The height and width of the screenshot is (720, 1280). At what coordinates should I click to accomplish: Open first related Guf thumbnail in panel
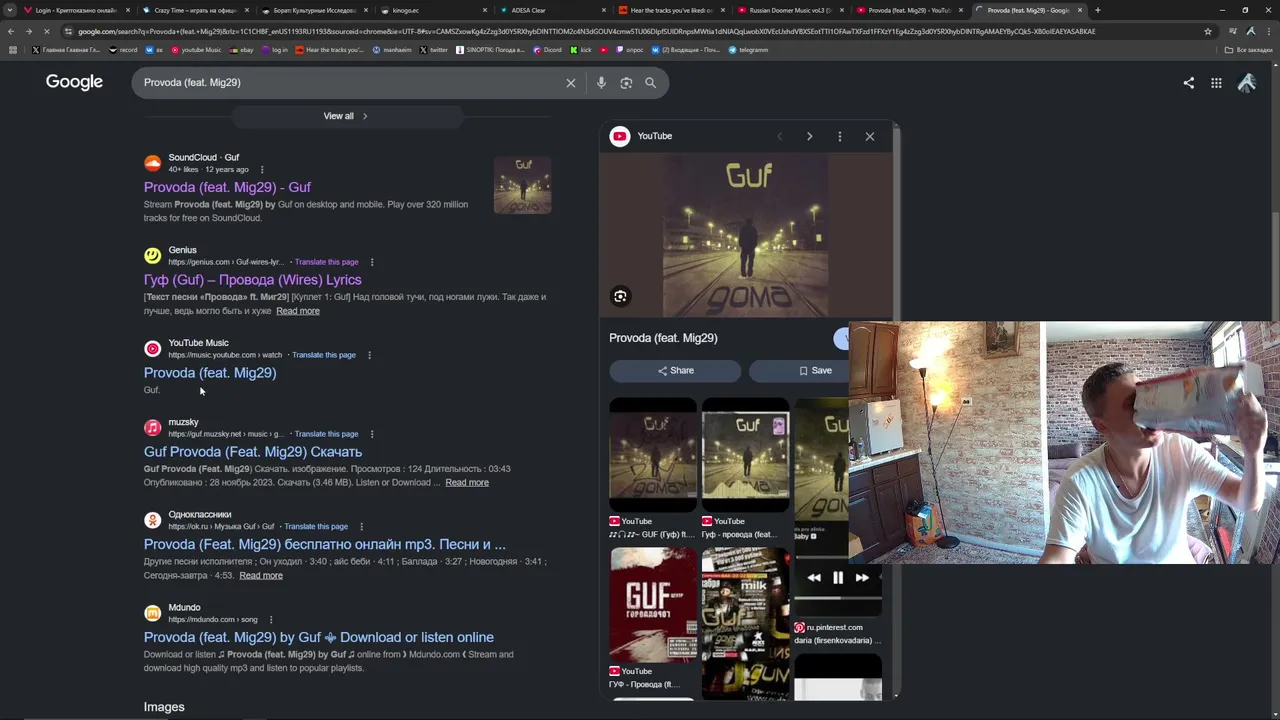653,455
